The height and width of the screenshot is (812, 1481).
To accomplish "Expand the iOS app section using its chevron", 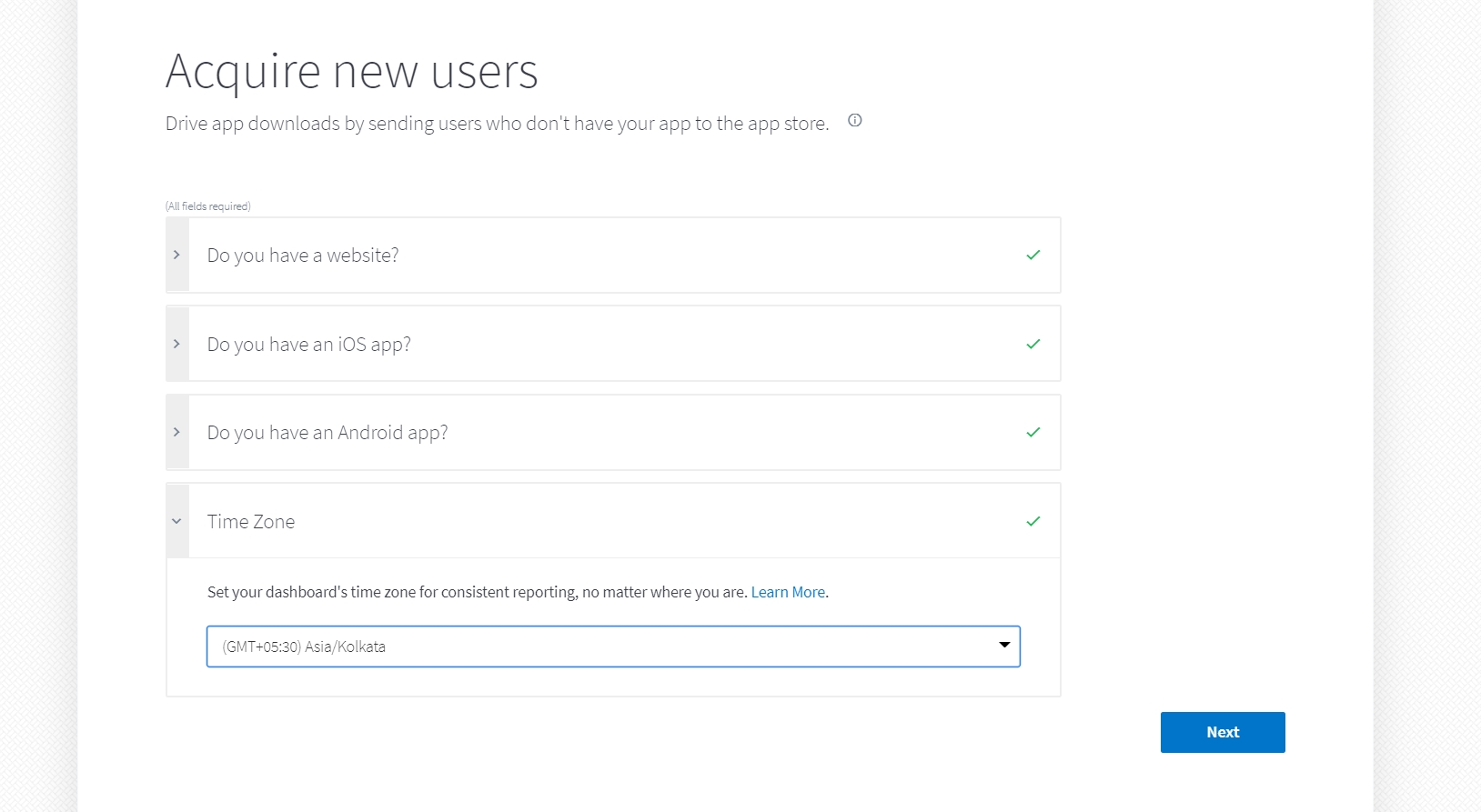I will 177,345.
